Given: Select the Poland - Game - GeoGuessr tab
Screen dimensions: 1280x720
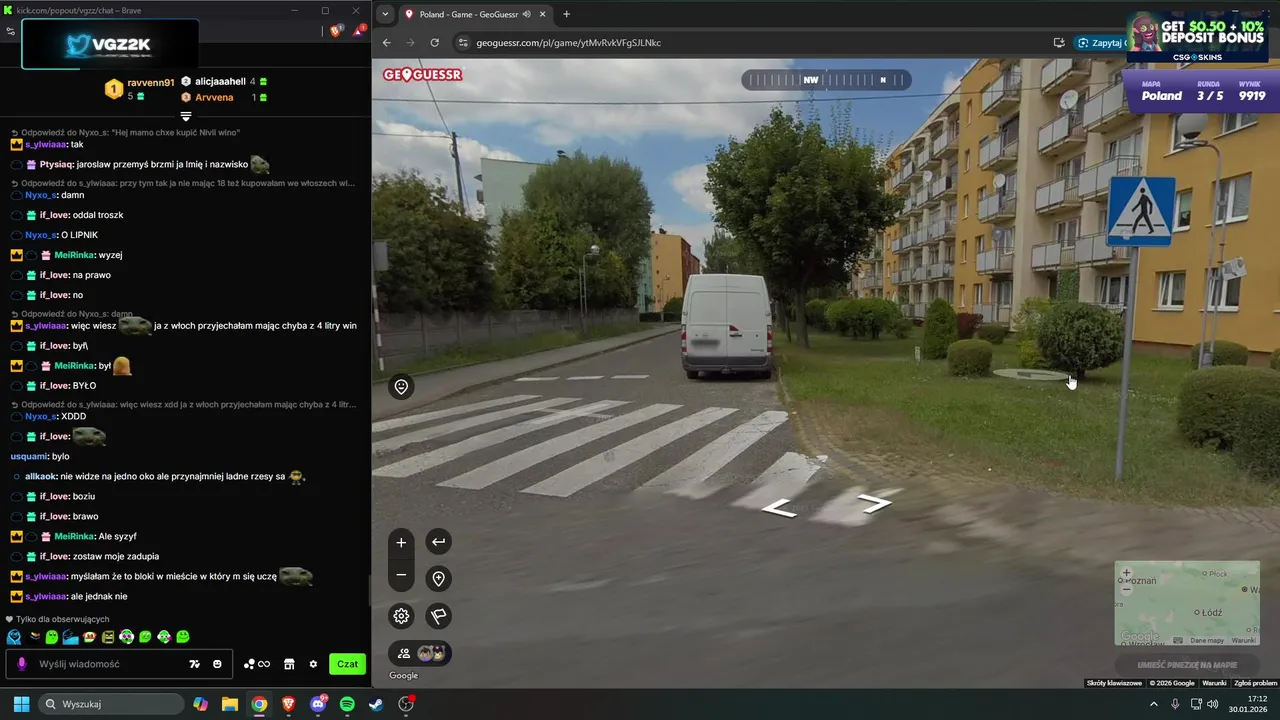Looking at the screenshot, I should coord(477,14).
